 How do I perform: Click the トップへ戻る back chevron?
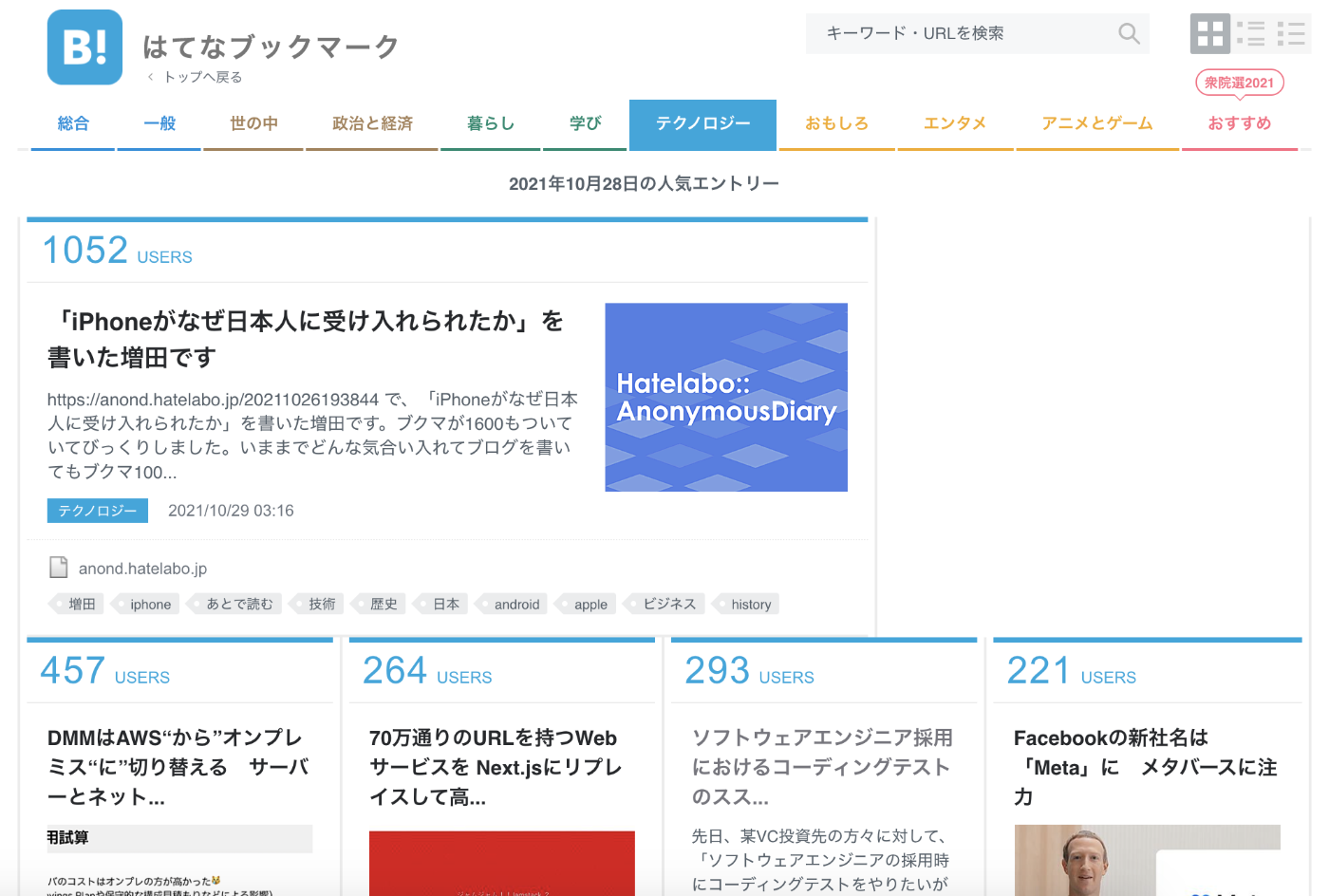150,77
